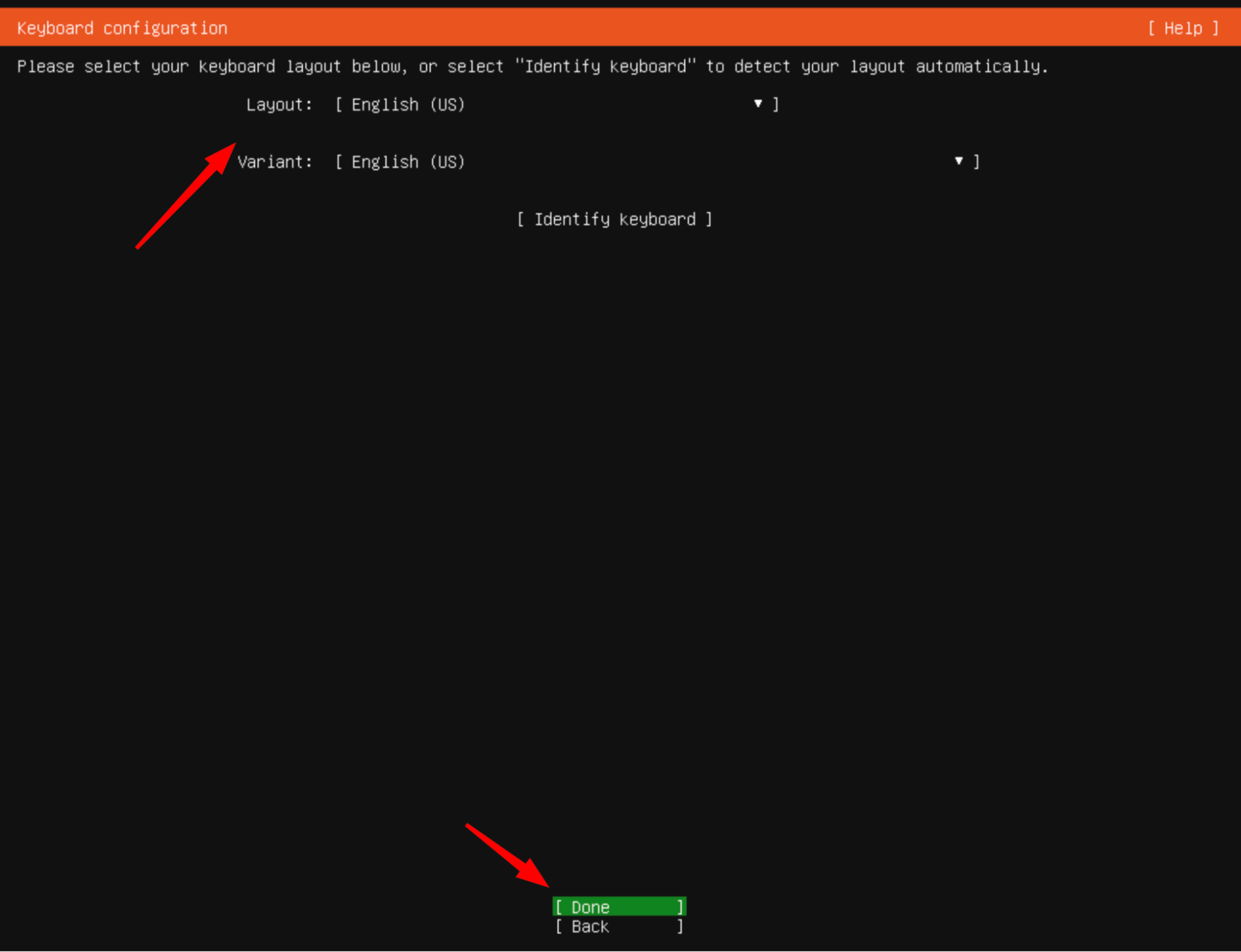Click the instruction text about selecting keyboard layout
The width and height of the screenshot is (1241, 952).
point(533,66)
